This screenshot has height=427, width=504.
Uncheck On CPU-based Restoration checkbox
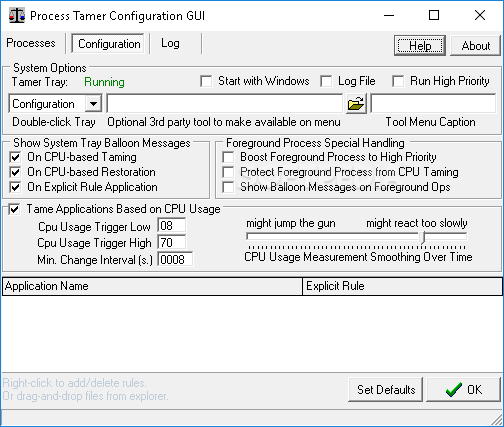[15, 172]
